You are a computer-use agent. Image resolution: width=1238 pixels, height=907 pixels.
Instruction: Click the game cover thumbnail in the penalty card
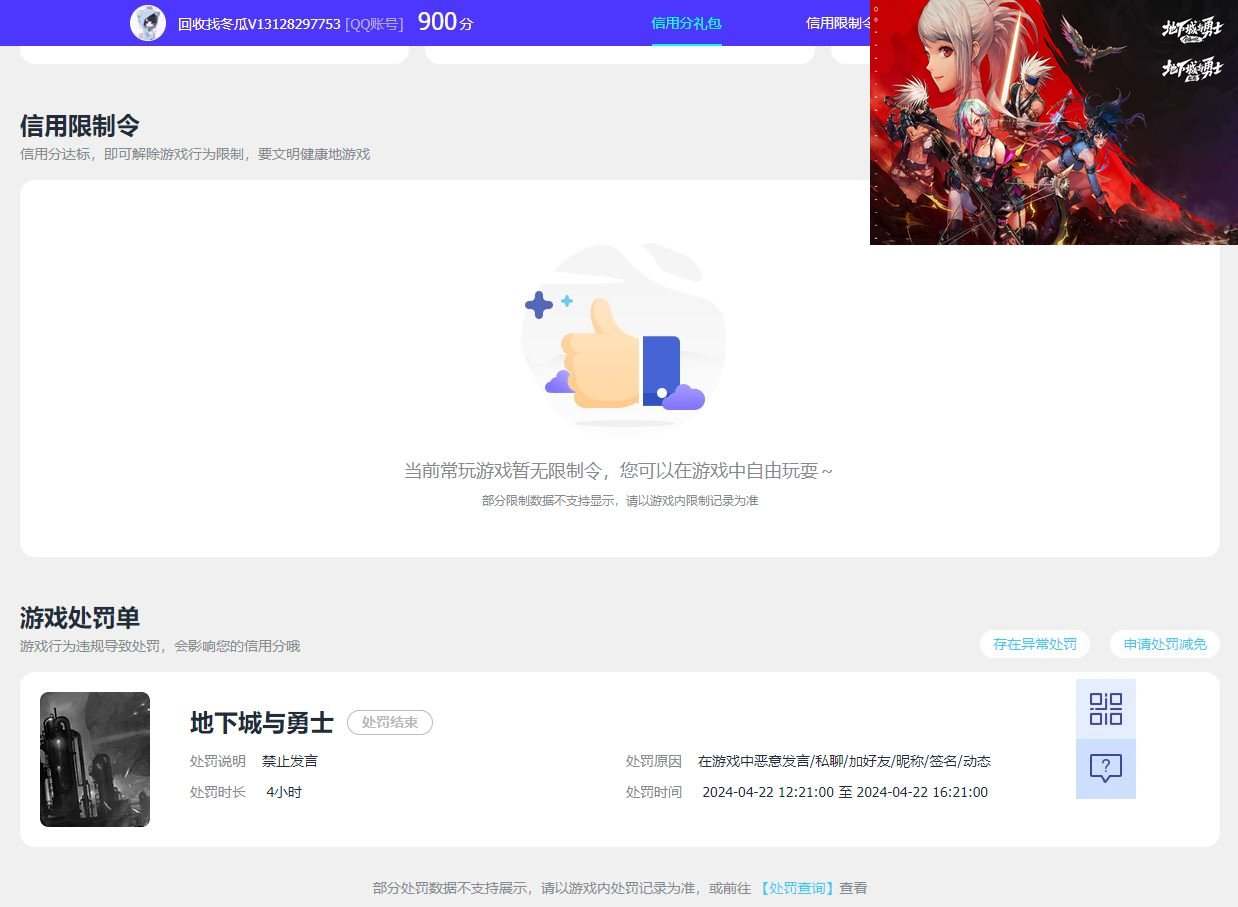(95, 759)
